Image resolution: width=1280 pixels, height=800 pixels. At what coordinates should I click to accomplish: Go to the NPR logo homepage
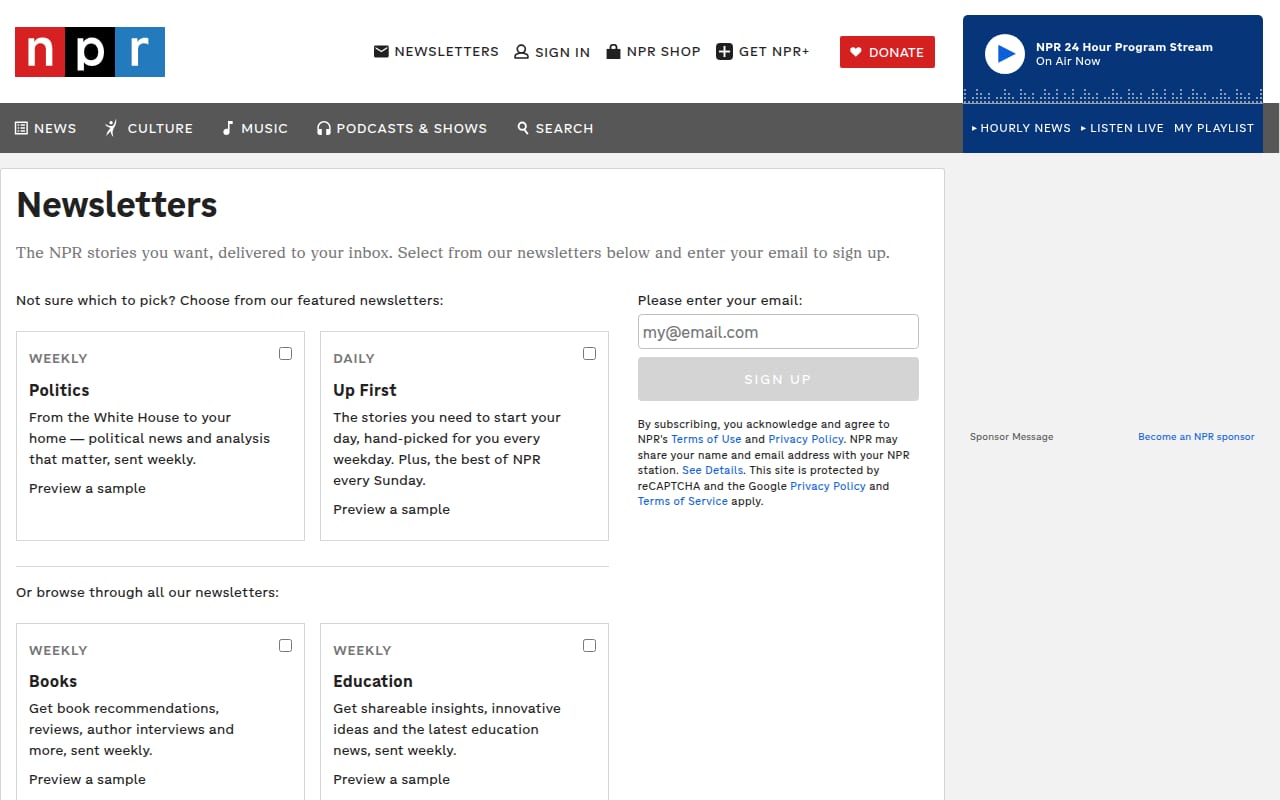(x=90, y=52)
